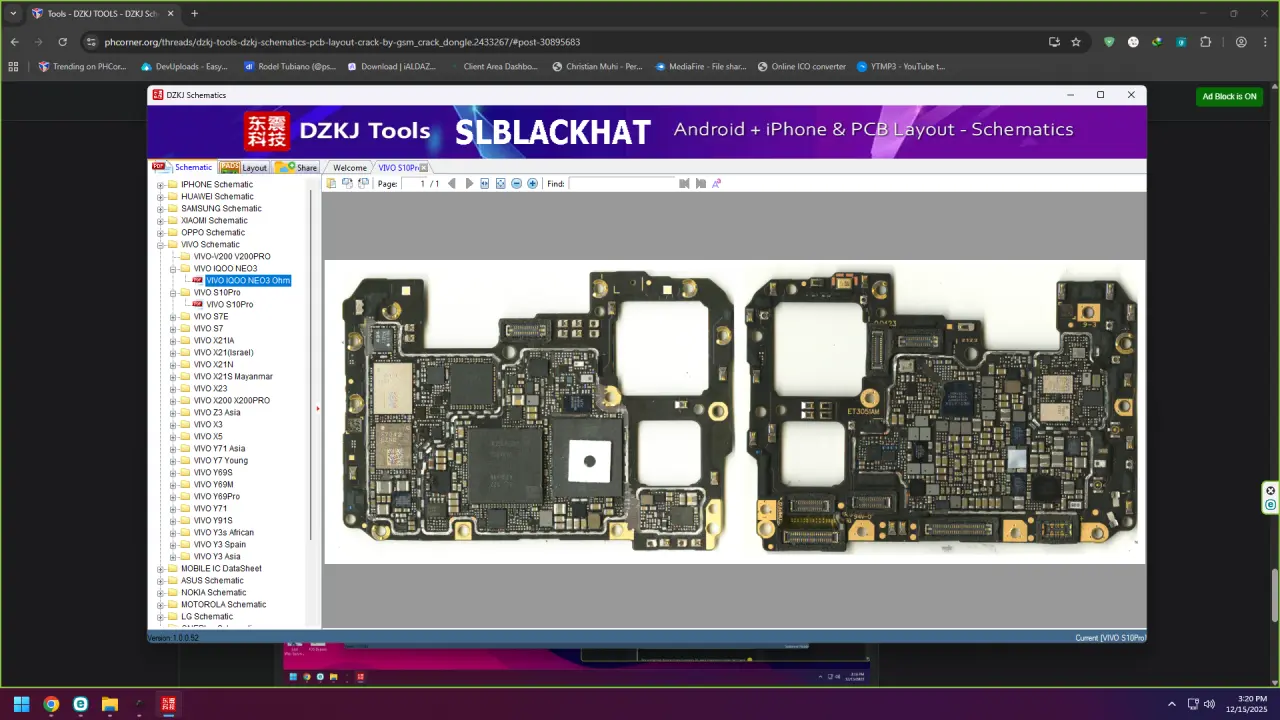Open File Explorer from taskbar
This screenshot has width=1280, height=720.
(x=109, y=704)
